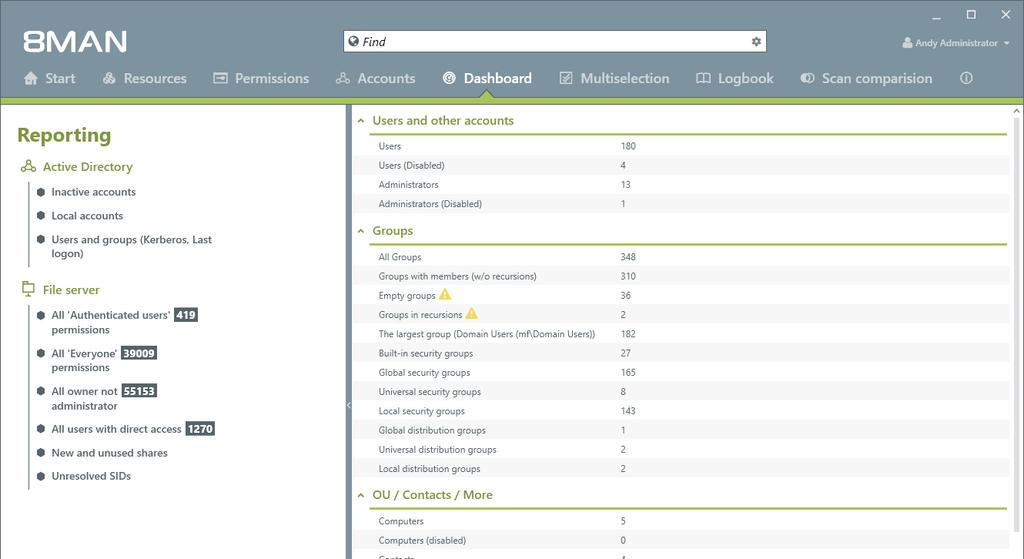Click bullet icon beside Inactive accounts

point(40,192)
